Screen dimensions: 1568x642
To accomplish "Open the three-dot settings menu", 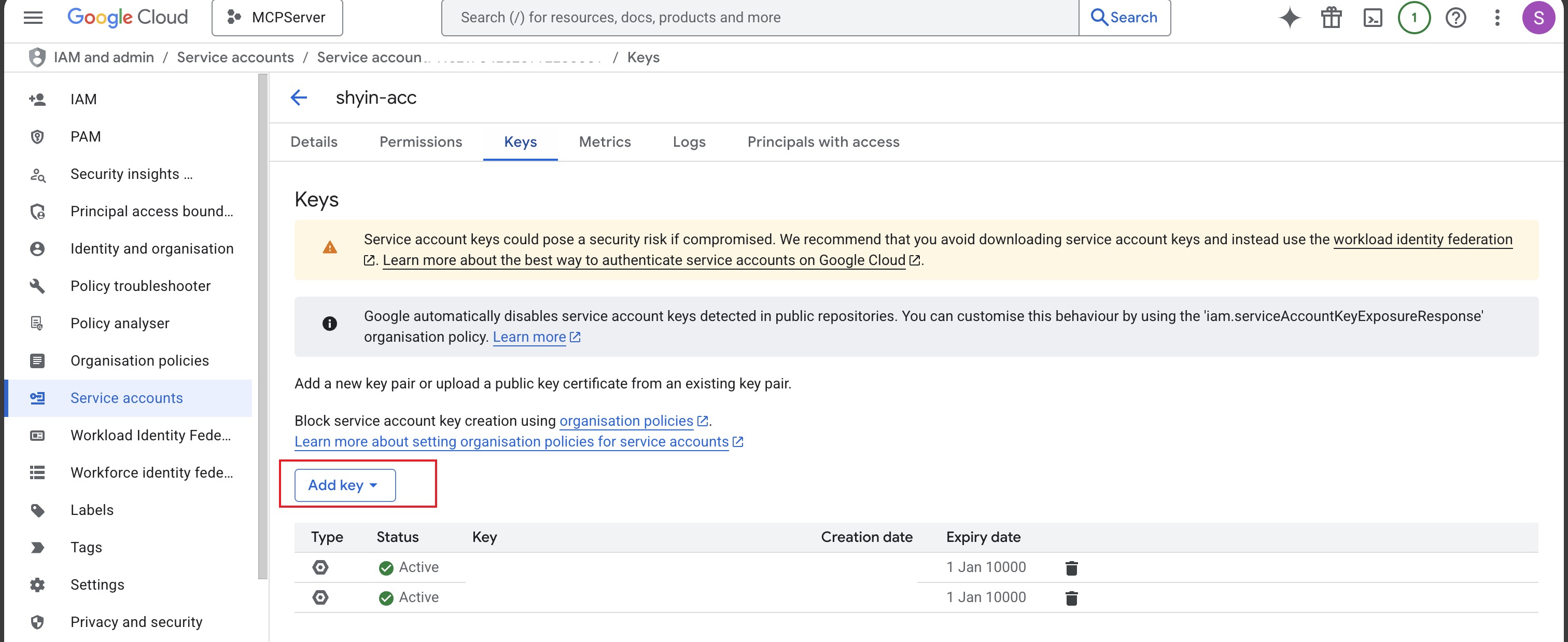I will pos(1497,18).
